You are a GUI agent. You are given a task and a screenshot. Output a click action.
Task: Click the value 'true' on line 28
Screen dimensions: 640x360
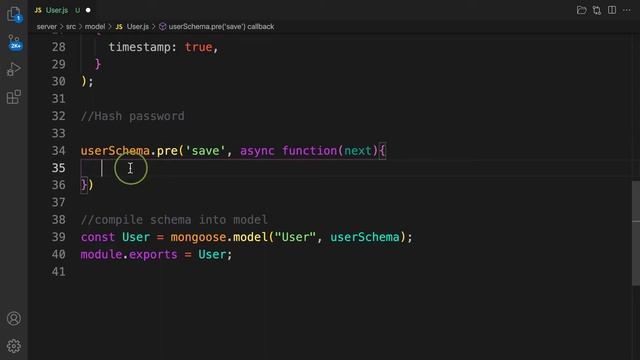pos(198,47)
